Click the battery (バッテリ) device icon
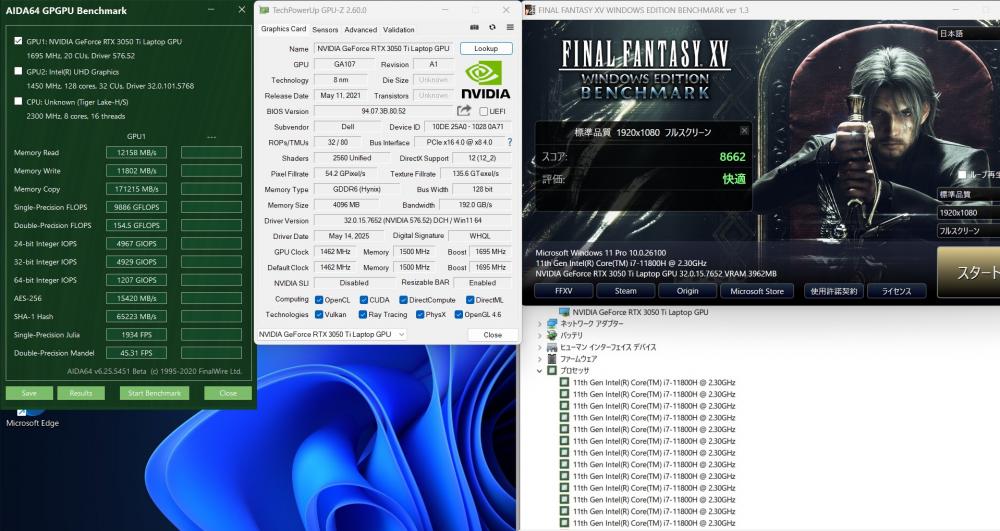This screenshot has width=1000, height=531. 552,335
